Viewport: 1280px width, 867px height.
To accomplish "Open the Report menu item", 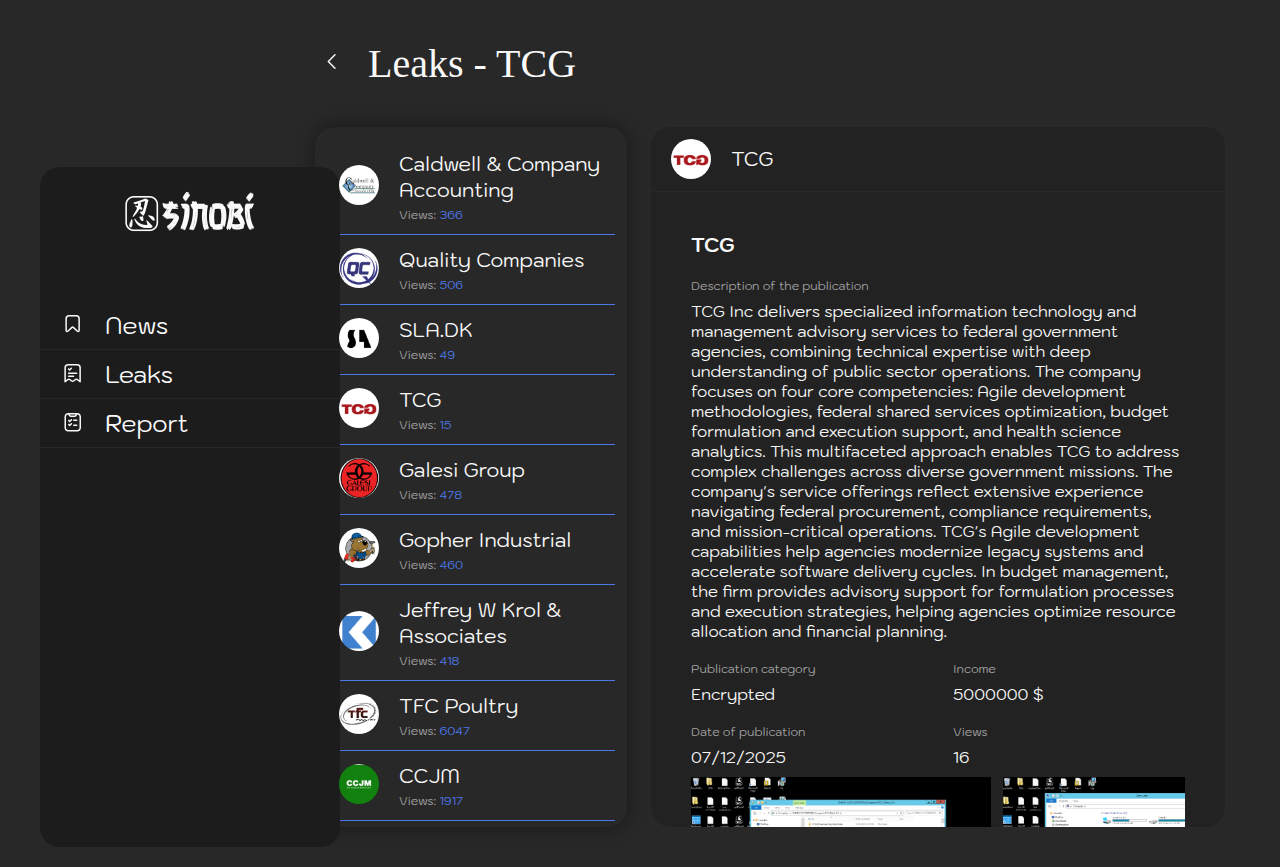I will pos(146,424).
